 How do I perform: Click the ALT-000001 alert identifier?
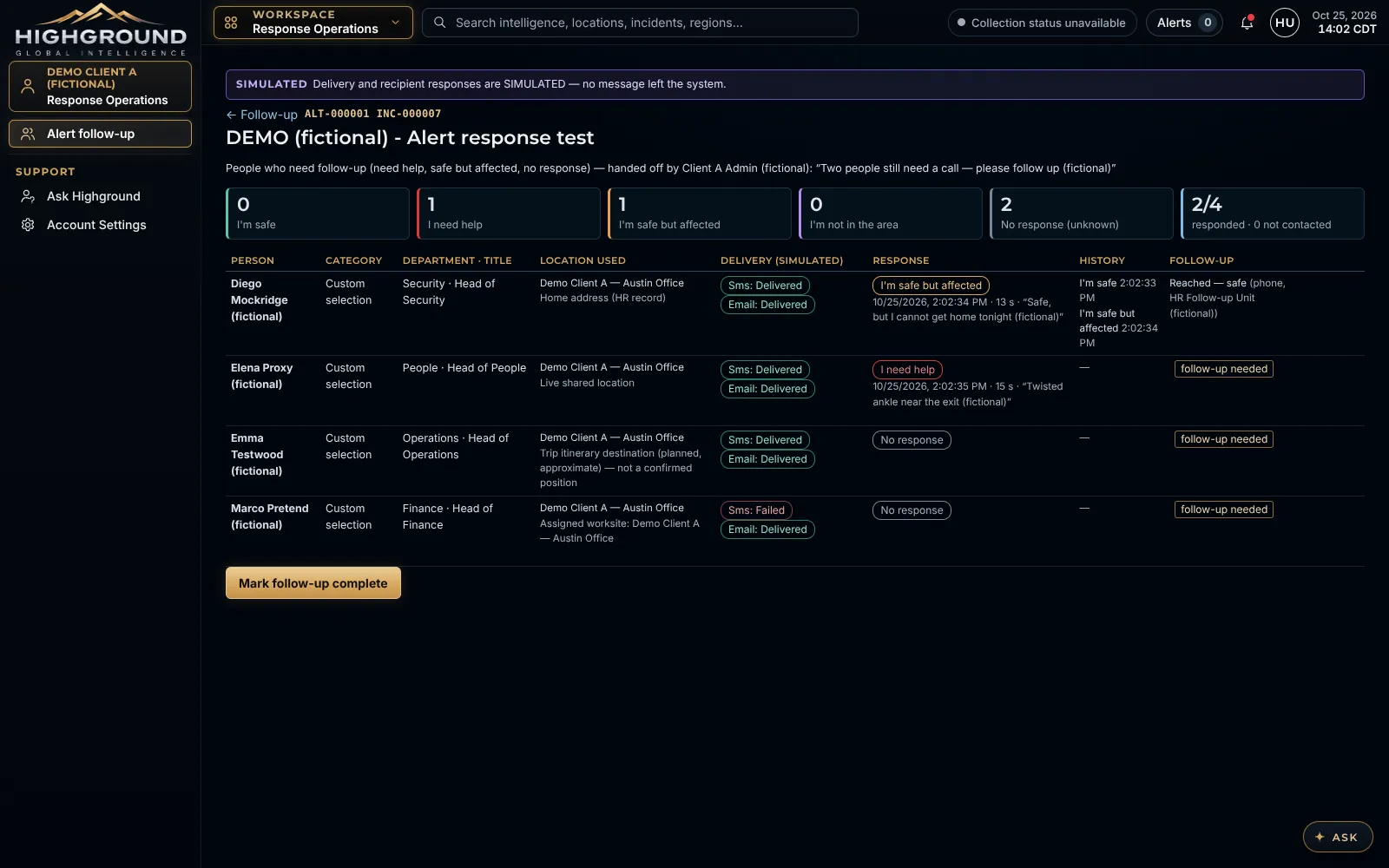[x=337, y=114]
